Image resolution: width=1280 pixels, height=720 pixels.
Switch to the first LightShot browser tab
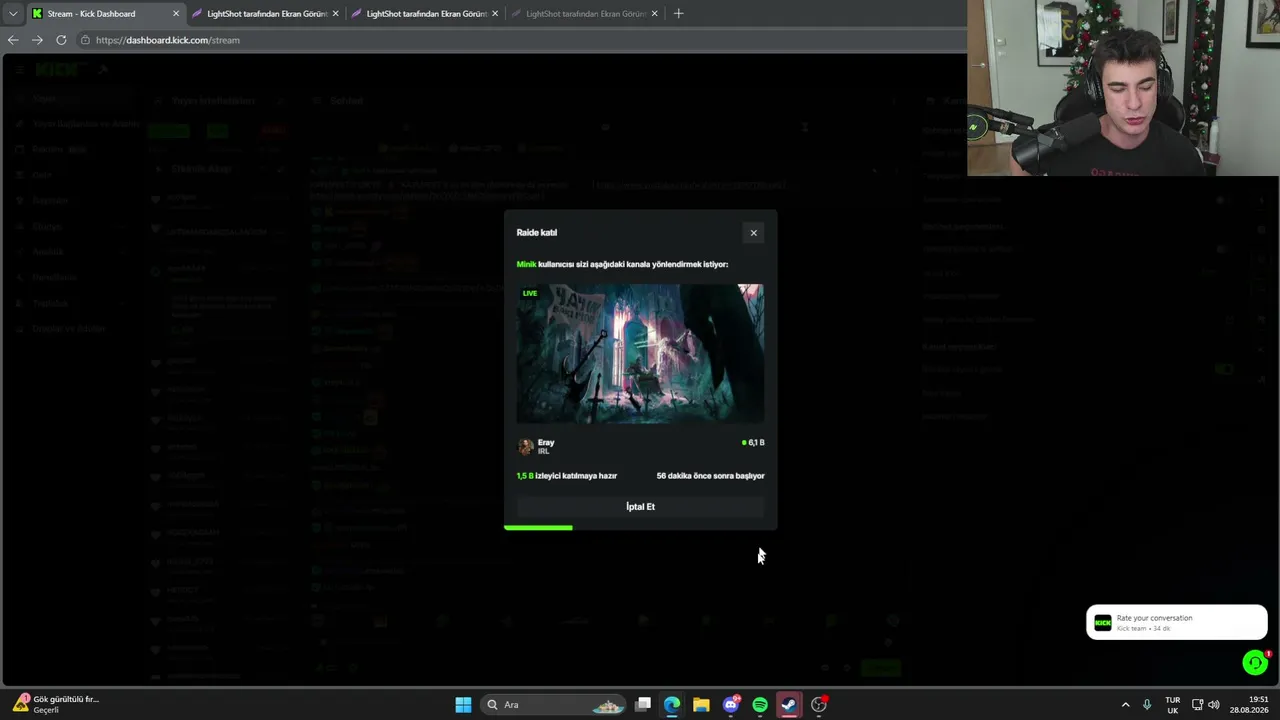(x=266, y=14)
